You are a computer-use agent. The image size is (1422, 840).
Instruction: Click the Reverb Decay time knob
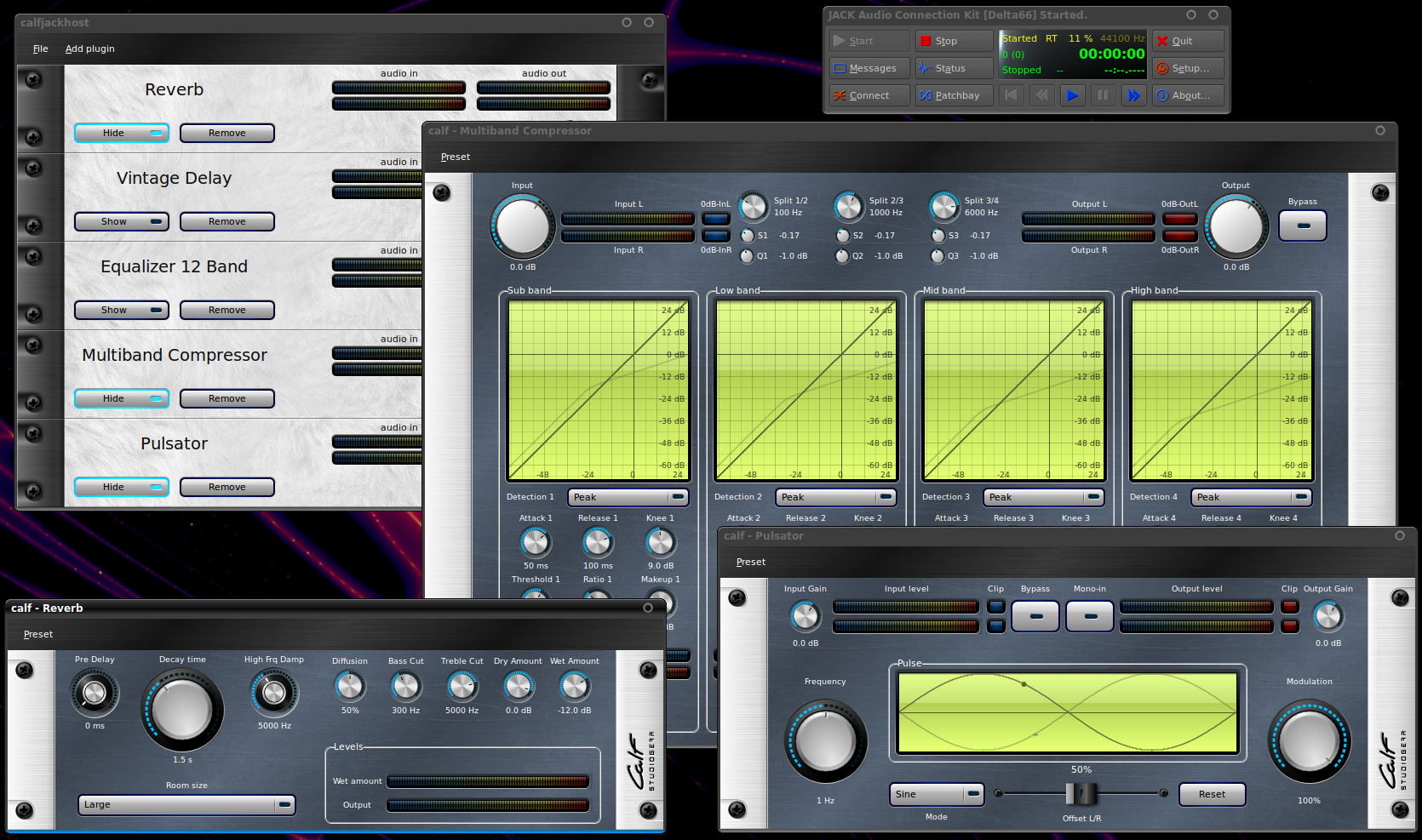[x=182, y=710]
